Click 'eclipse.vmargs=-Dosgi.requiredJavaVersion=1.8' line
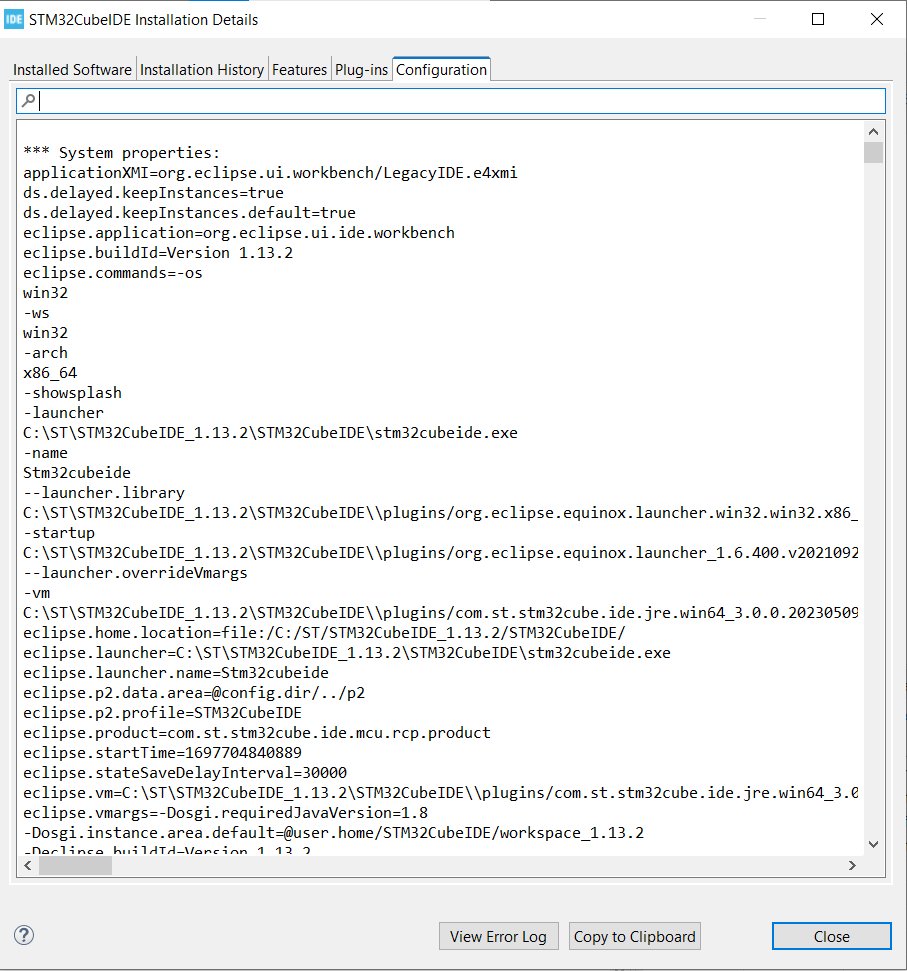The width and height of the screenshot is (907, 971). tap(225, 812)
